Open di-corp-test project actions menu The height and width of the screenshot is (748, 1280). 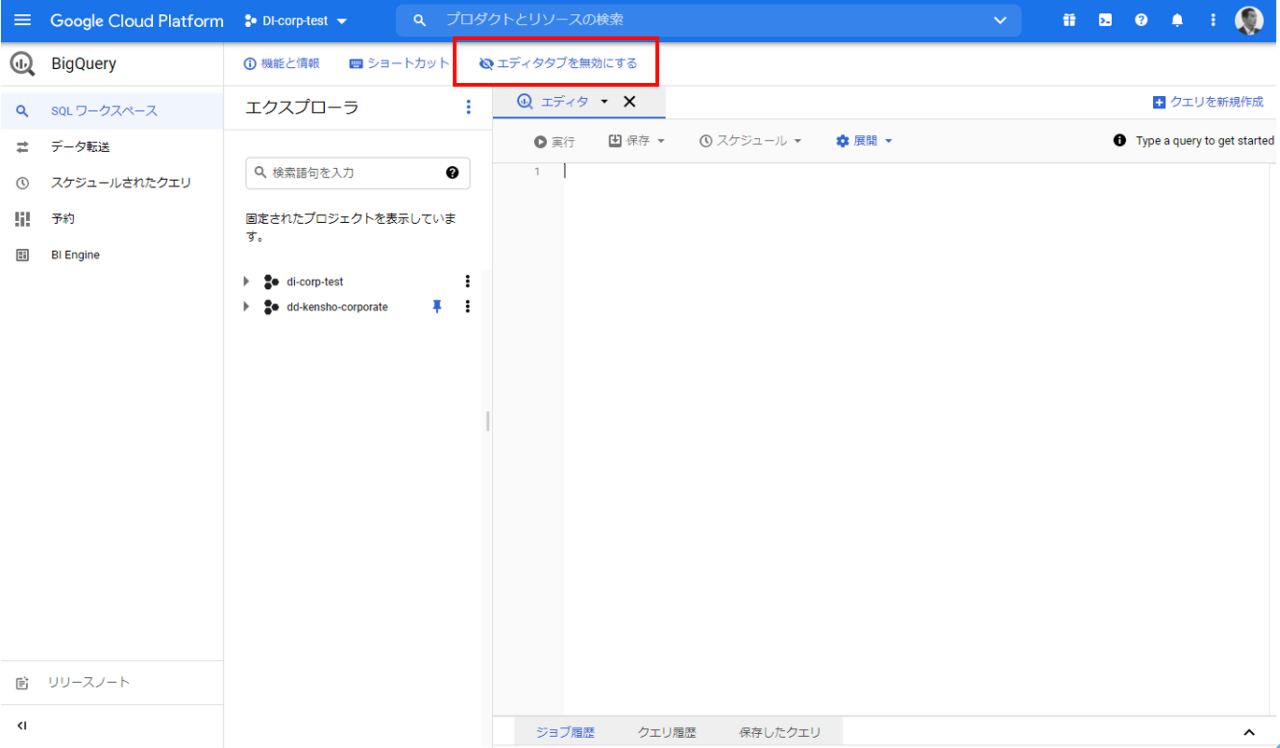pyautogui.click(x=467, y=282)
